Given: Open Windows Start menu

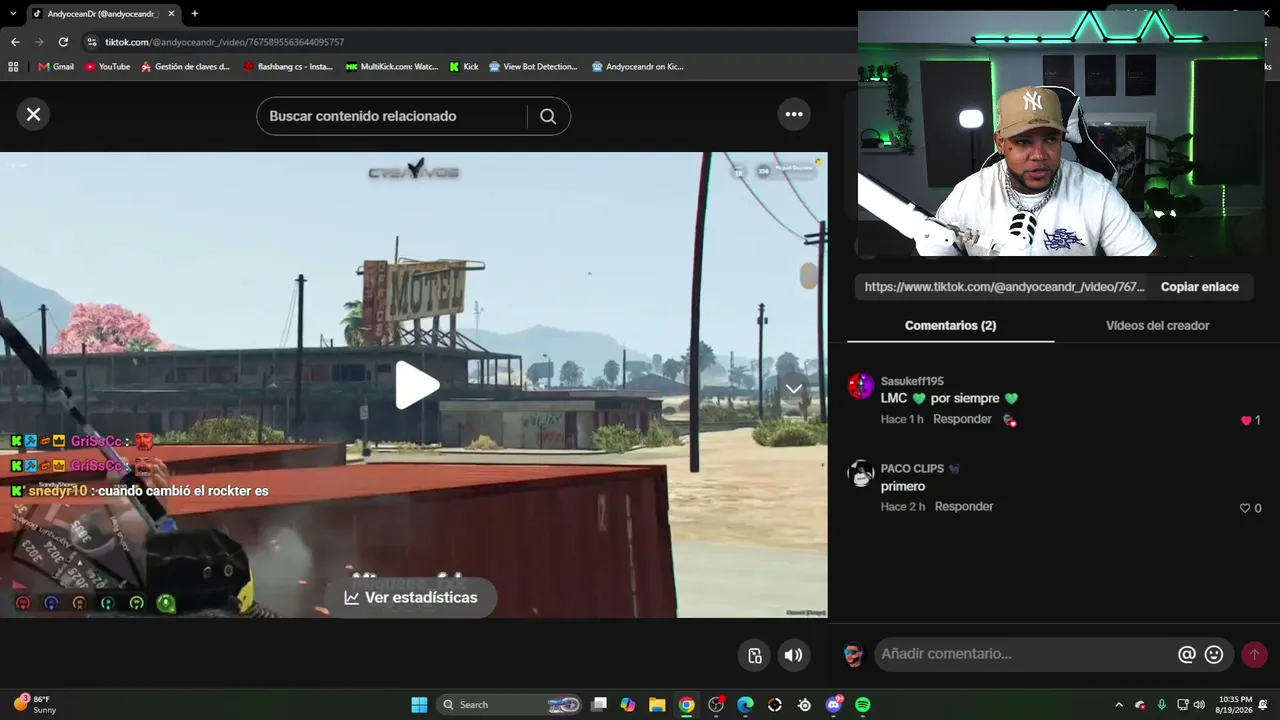Looking at the screenshot, I should click(x=419, y=705).
